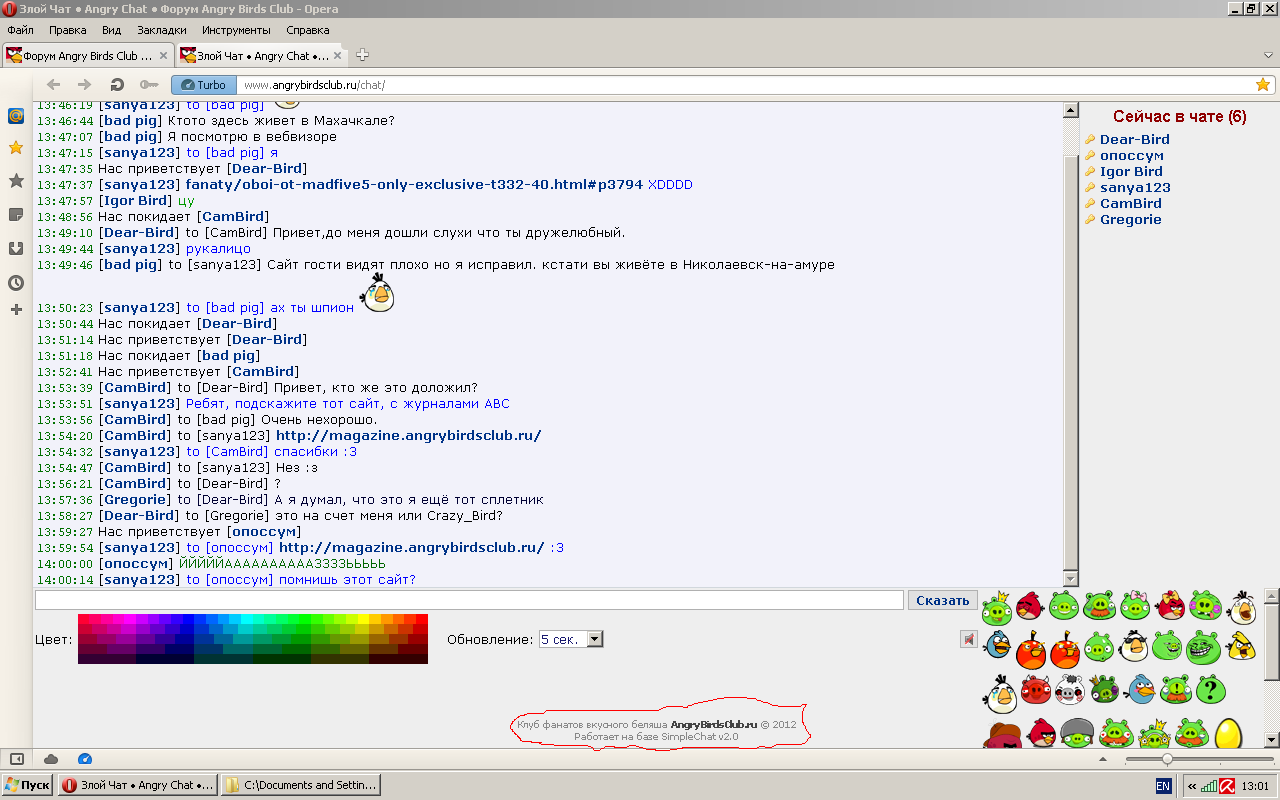Click chat log scrollbar up arrow
1280x800 pixels.
point(1071,110)
